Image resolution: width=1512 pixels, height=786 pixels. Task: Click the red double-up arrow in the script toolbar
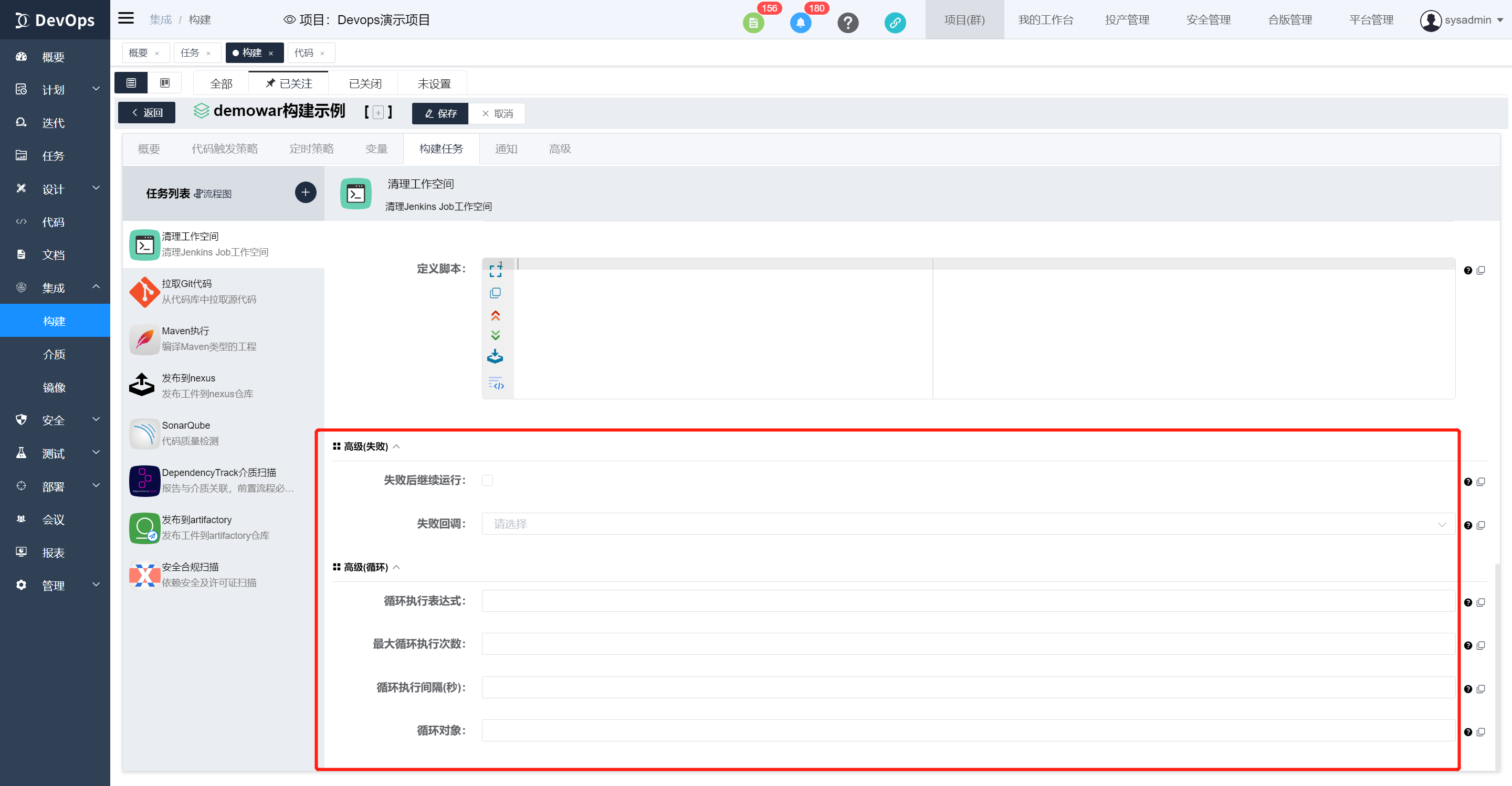coord(496,315)
